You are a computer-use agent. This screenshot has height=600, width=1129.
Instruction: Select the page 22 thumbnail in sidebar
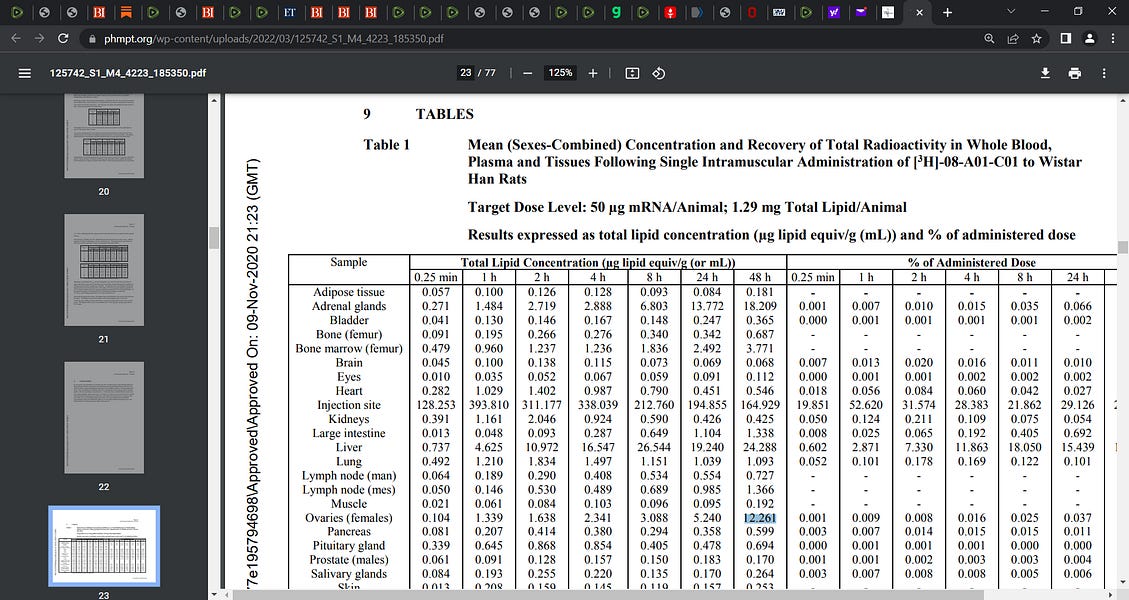point(102,417)
